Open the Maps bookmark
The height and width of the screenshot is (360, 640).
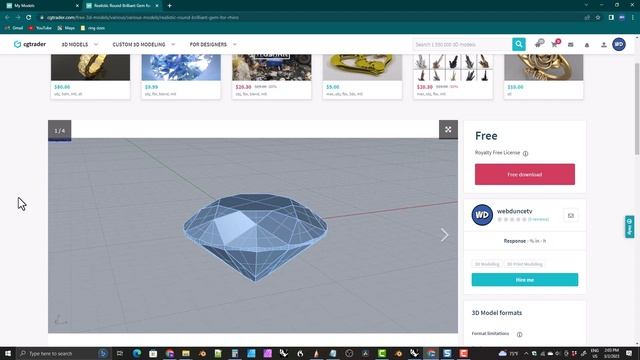(66, 28)
